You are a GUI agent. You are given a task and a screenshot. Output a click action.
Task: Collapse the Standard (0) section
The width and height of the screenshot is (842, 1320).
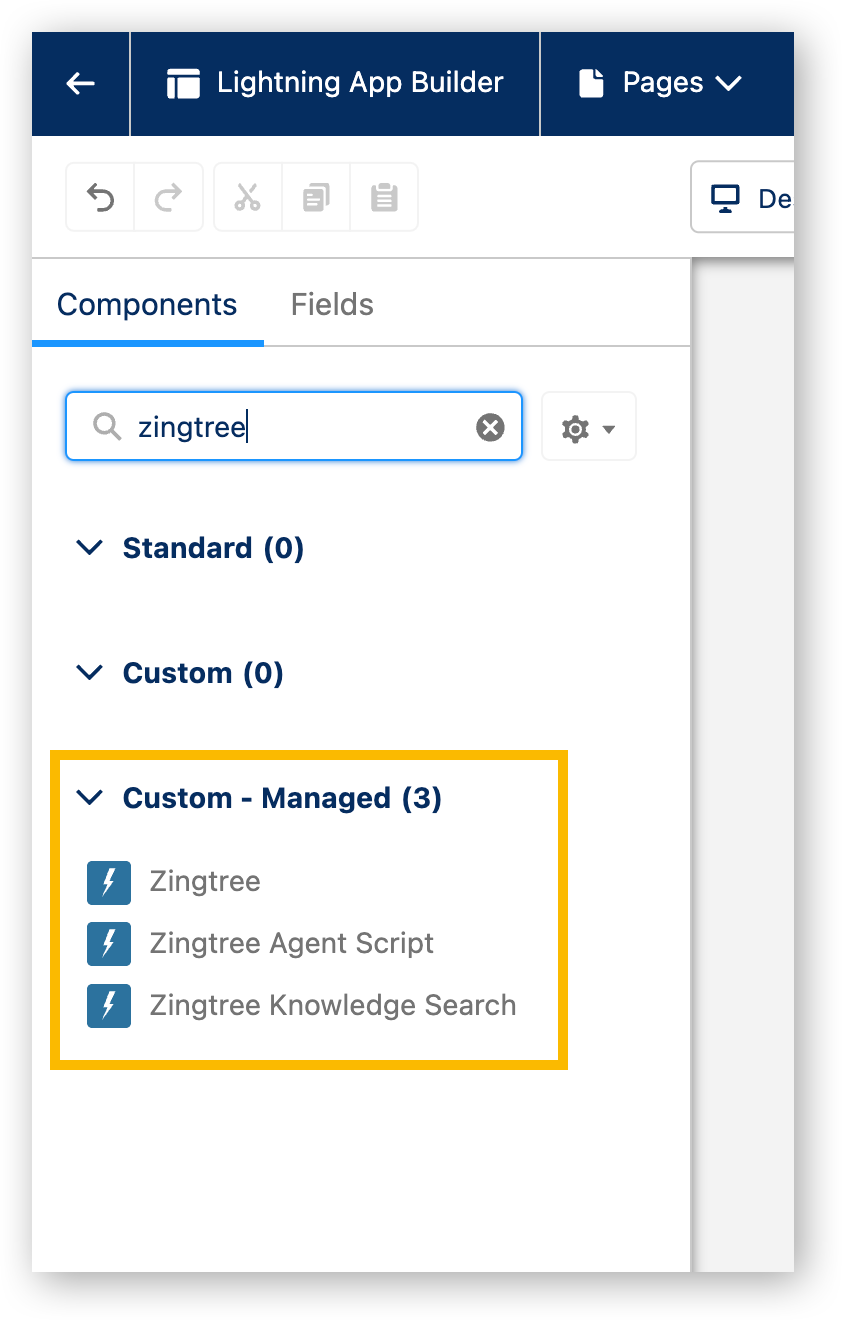tap(89, 547)
